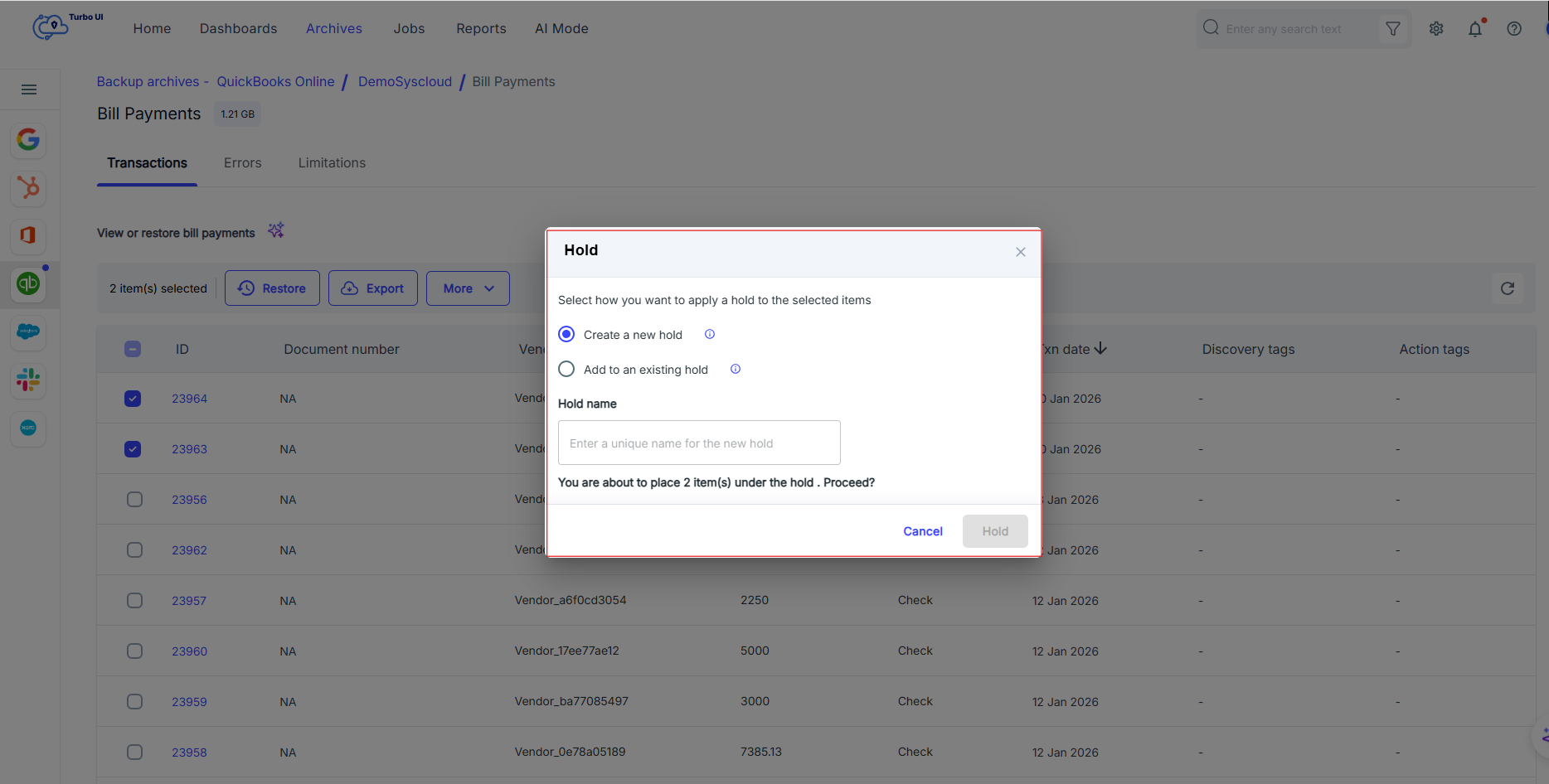Sort by Txn date arrow
The height and width of the screenshot is (784, 1549).
click(1100, 349)
